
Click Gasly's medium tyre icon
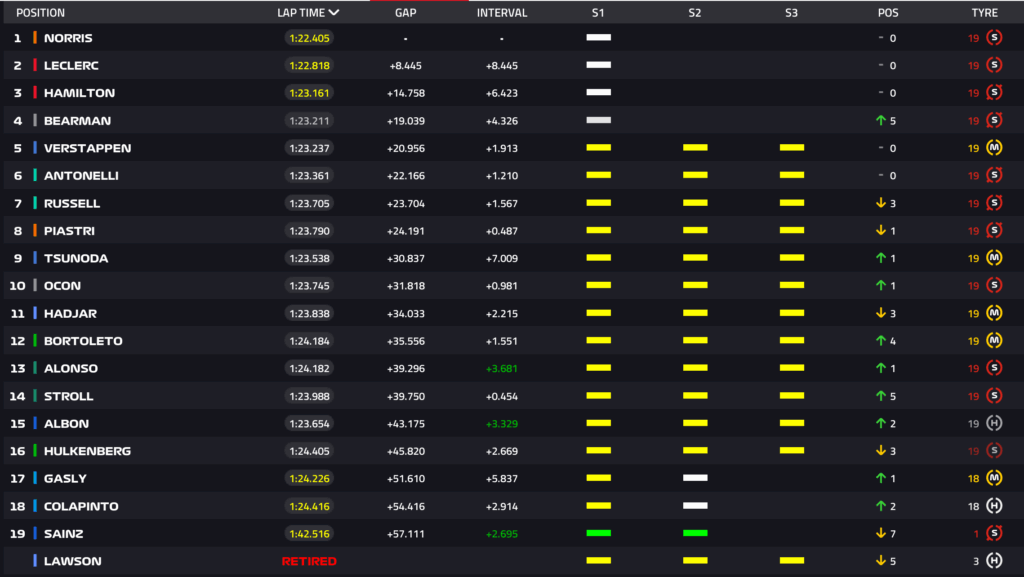point(994,479)
